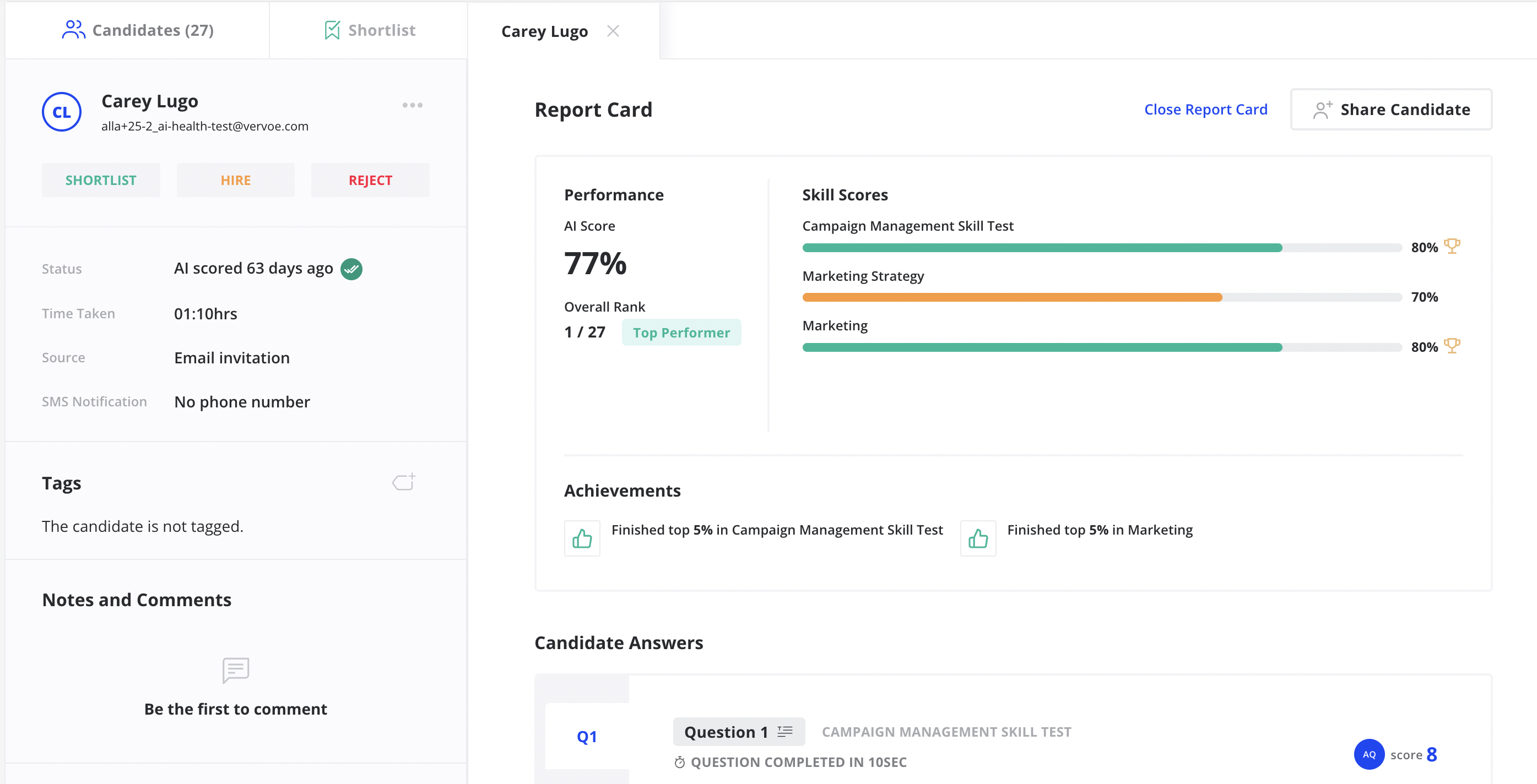1537x784 pixels.
Task: Click the AQ score badge
Action: tap(1369, 754)
